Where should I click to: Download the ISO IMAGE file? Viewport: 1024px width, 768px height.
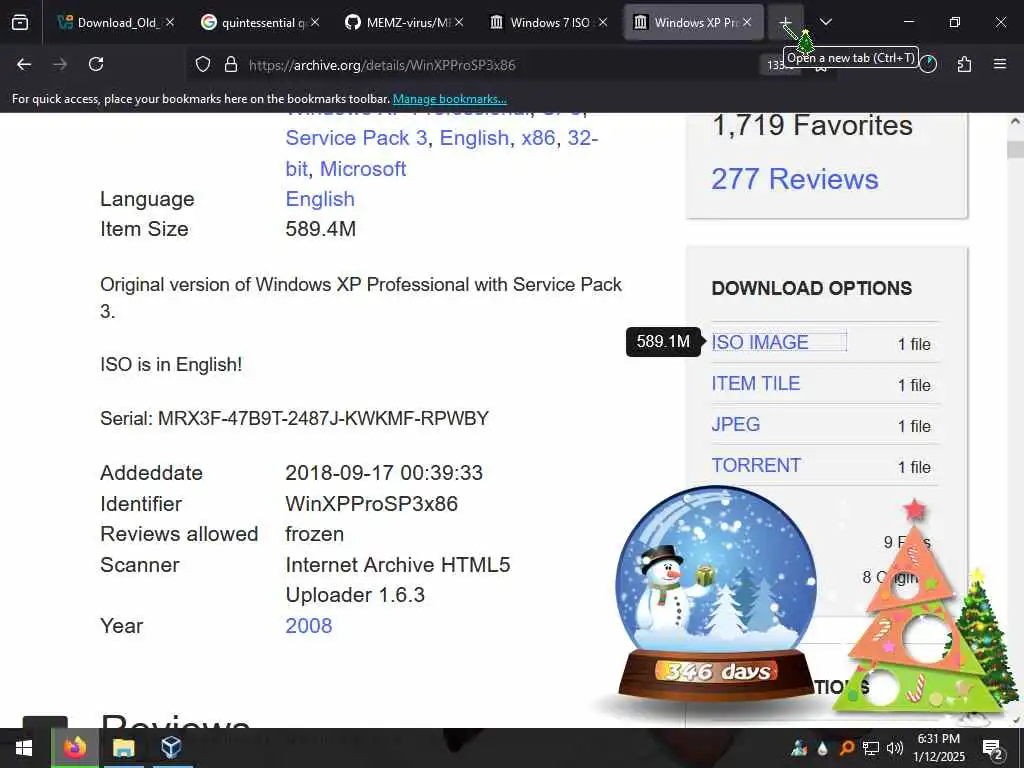pyautogui.click(x=760, y=342)
